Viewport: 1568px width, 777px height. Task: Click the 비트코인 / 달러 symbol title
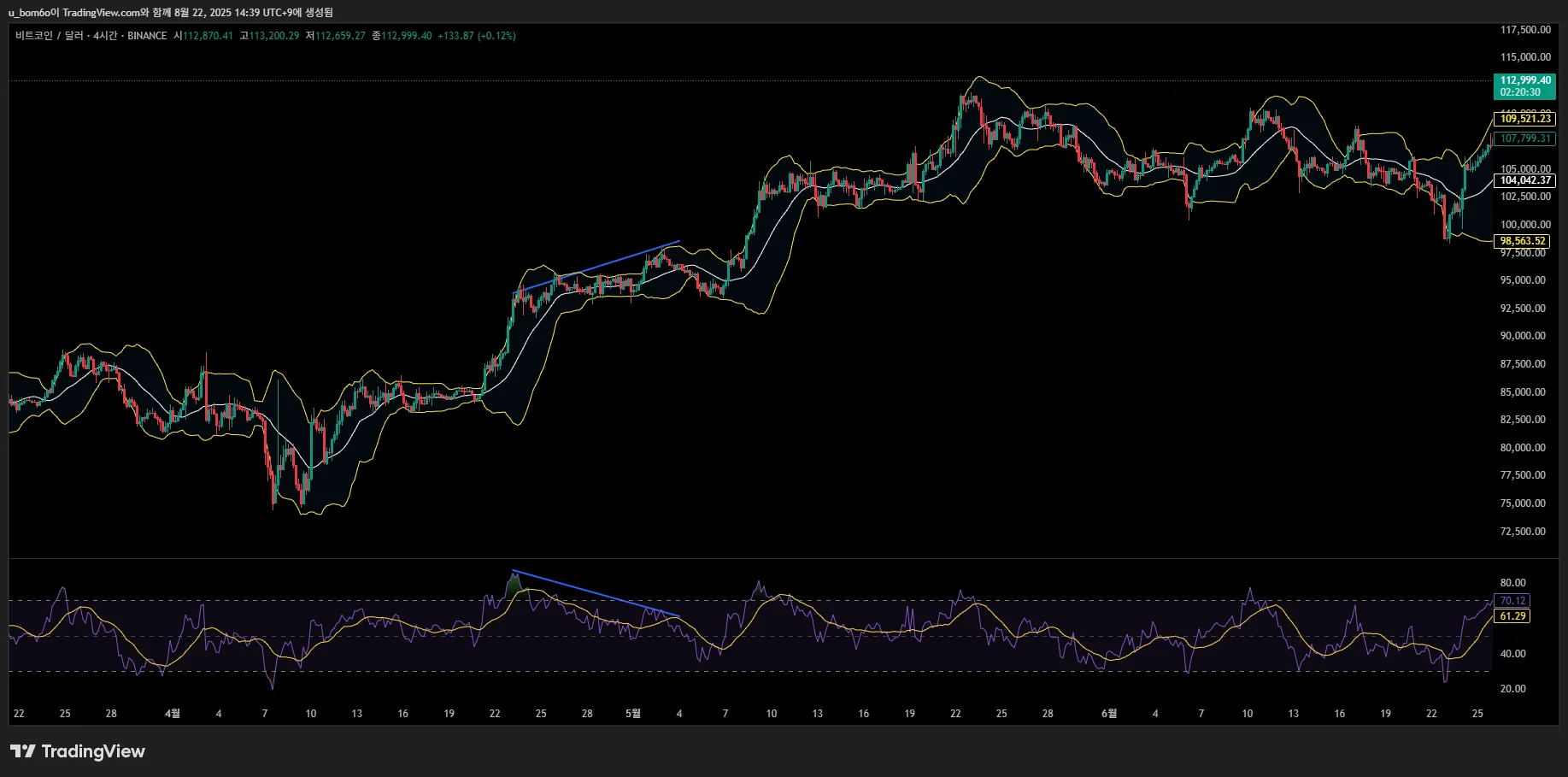pos(49,36)
